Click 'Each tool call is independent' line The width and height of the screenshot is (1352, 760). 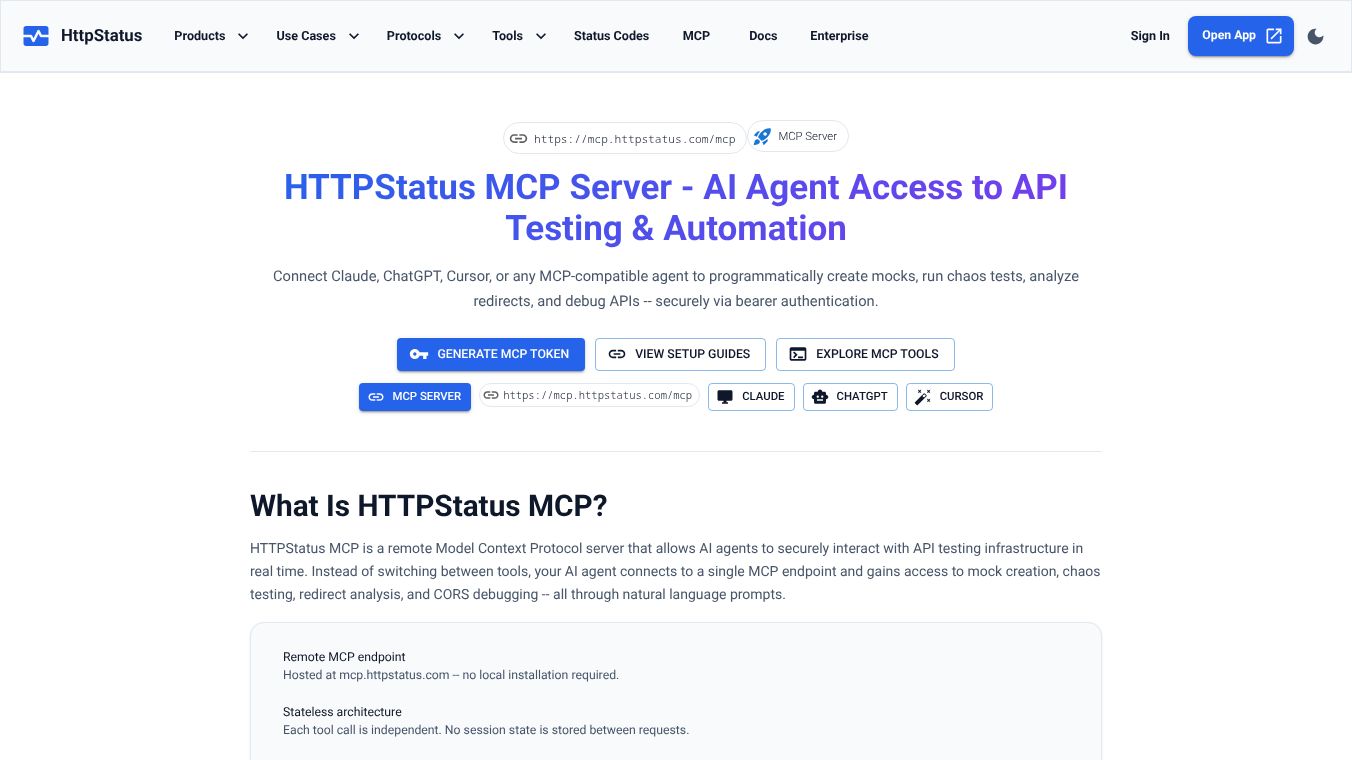coord(486,730)
